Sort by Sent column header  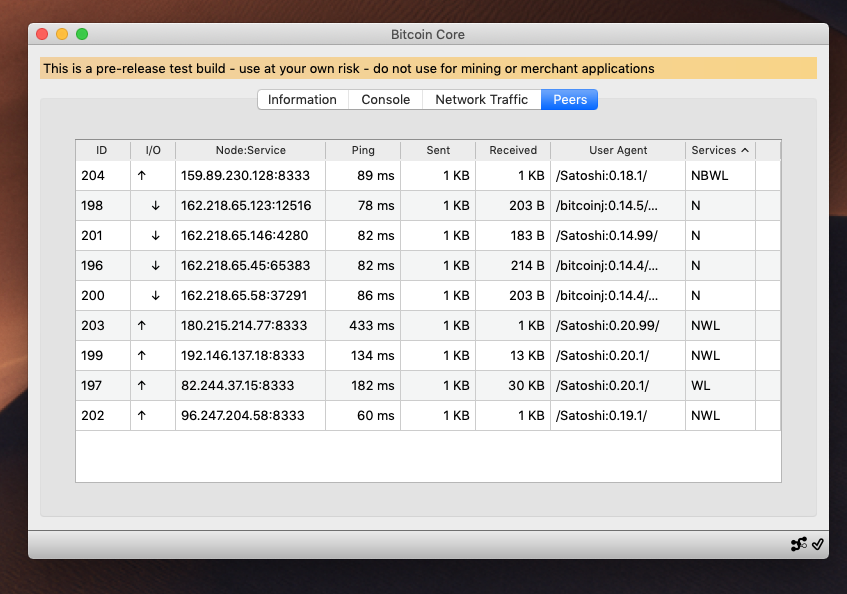[438, 150]
